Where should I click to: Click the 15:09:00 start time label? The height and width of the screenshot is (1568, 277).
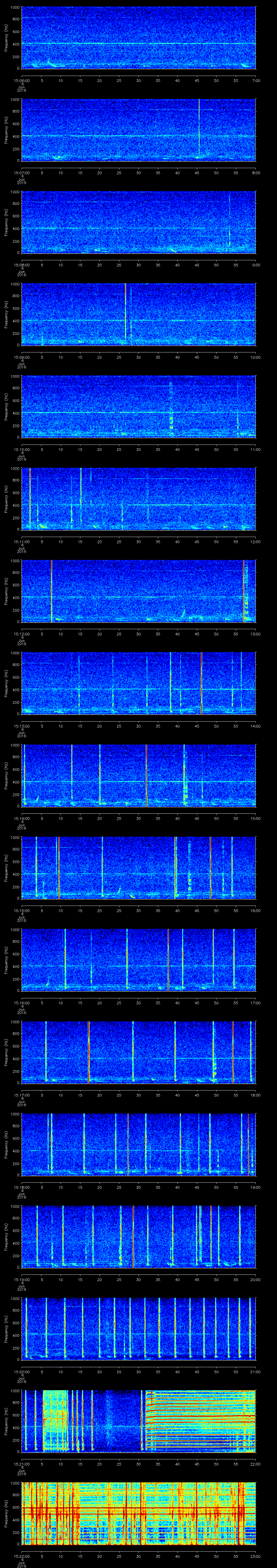(22, 357)
